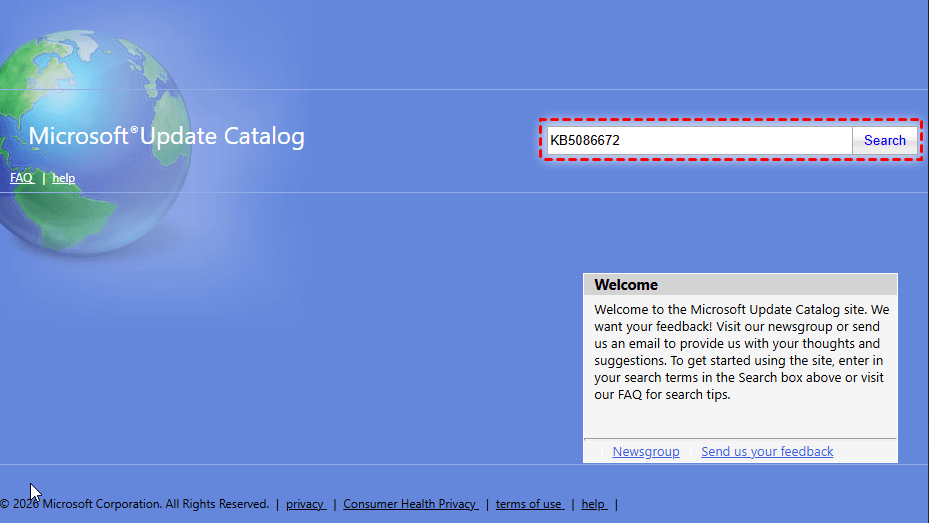Open Consumer Health Privacy link
This screenshot has width=929, height=523.
tap(411, 504)
